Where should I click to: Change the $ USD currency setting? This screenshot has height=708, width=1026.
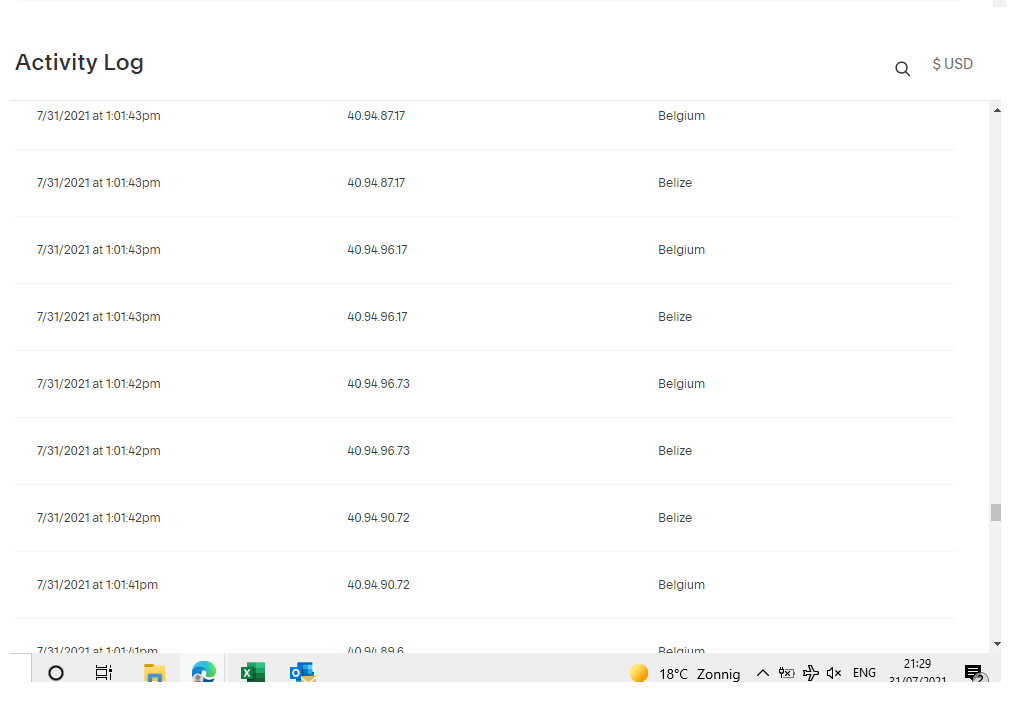click(953, 64)
